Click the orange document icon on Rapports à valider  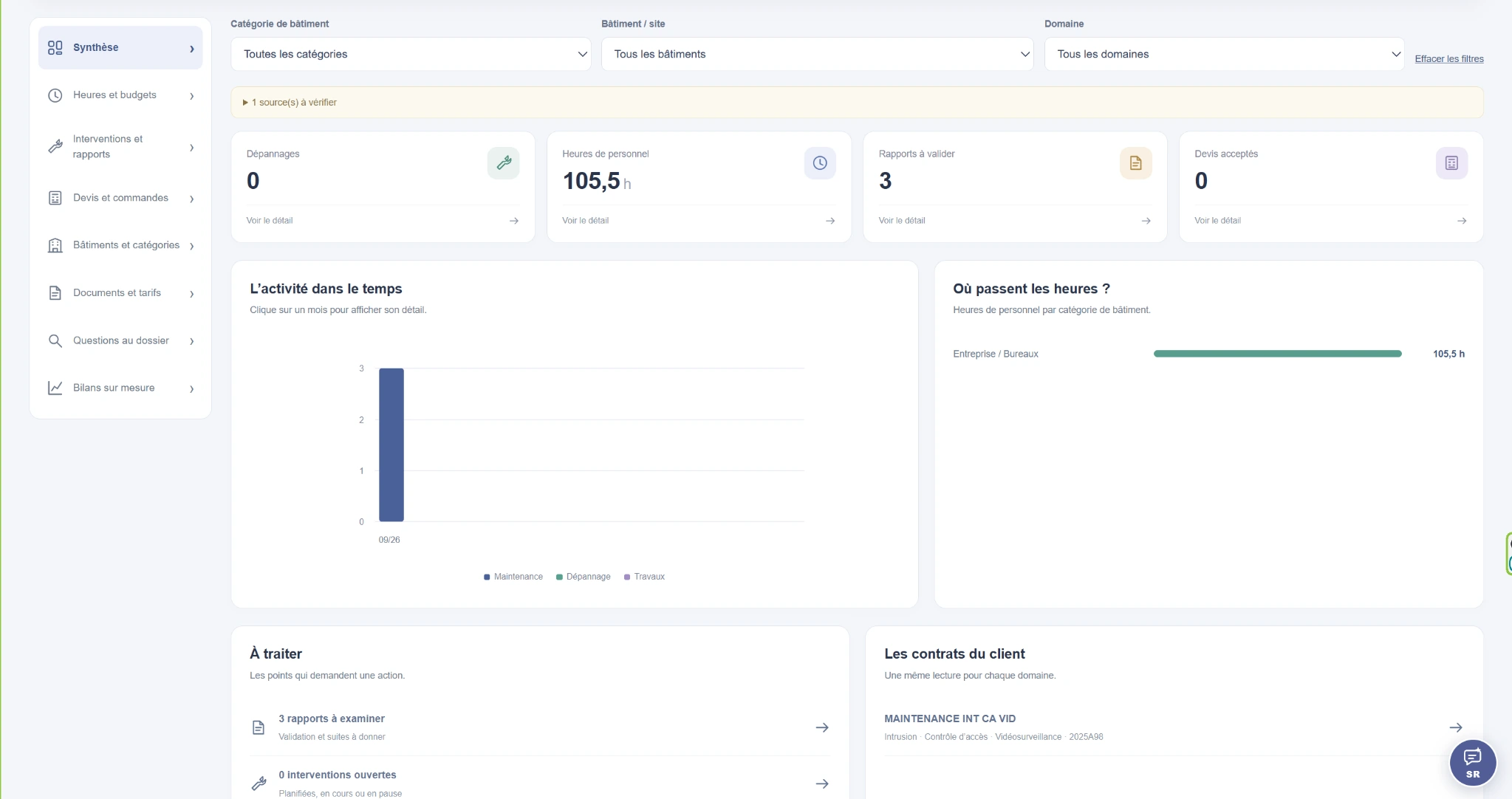point(1136,163)
